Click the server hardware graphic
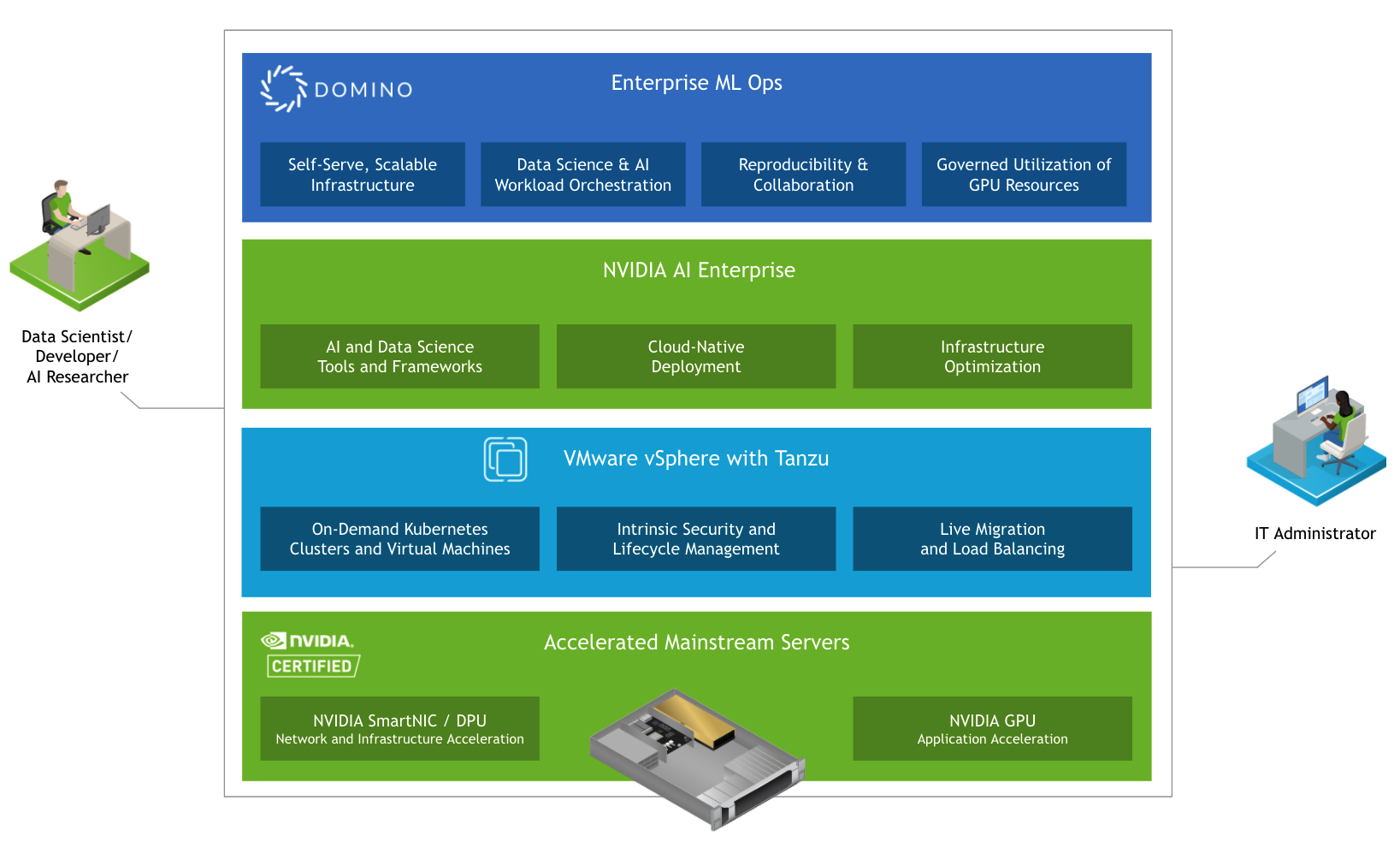The width and height of the screenshot is (1400, 848). [x=697, y=753]
